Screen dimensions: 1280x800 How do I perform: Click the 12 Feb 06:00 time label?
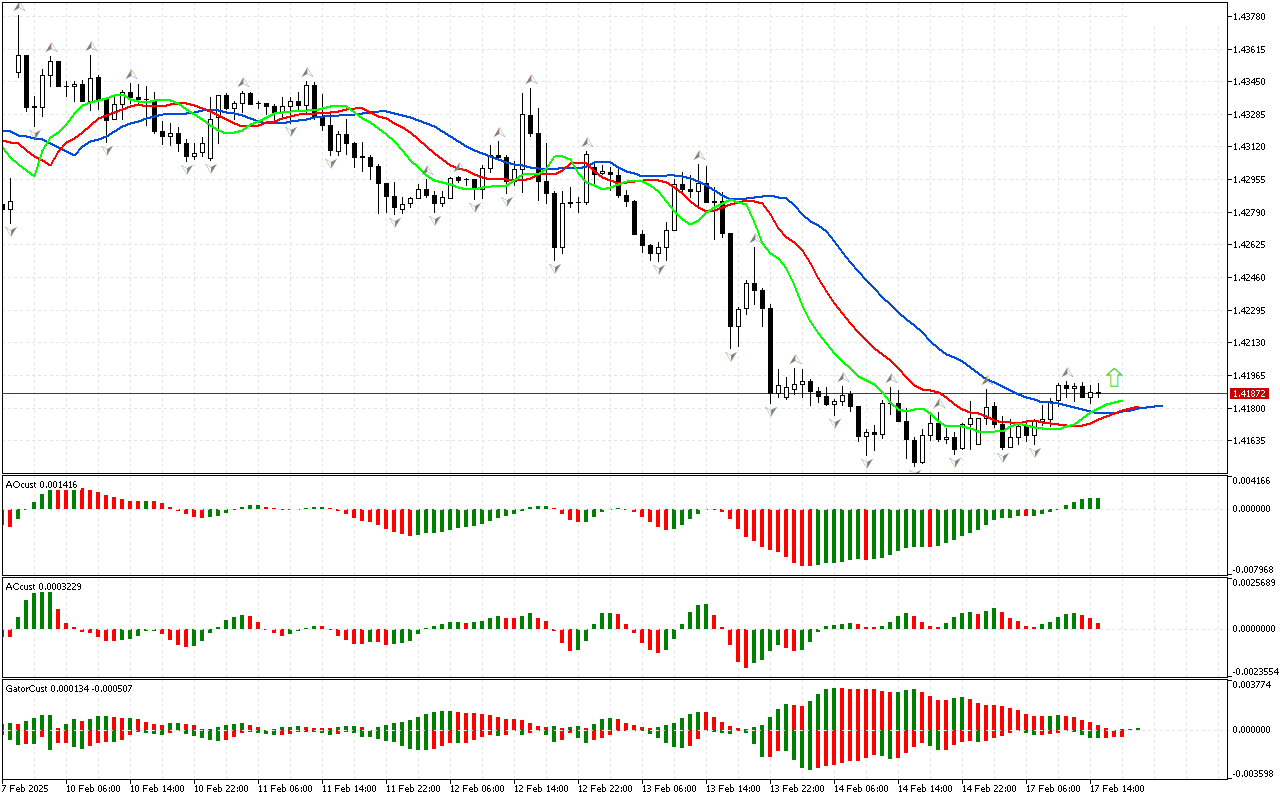476,789
